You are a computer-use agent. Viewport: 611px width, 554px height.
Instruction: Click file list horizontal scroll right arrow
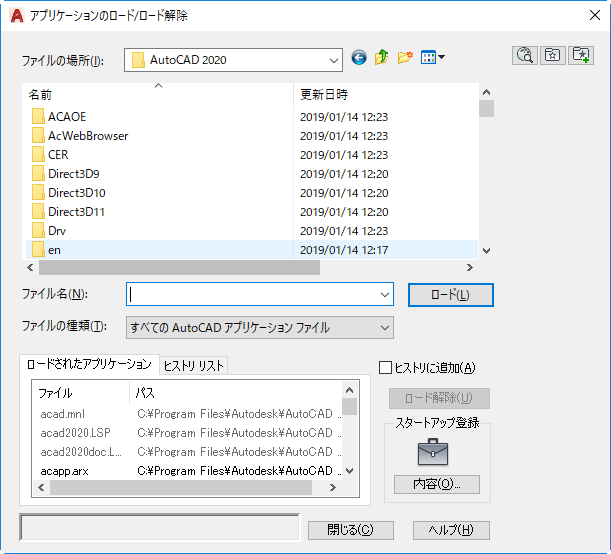pos(470,268)
